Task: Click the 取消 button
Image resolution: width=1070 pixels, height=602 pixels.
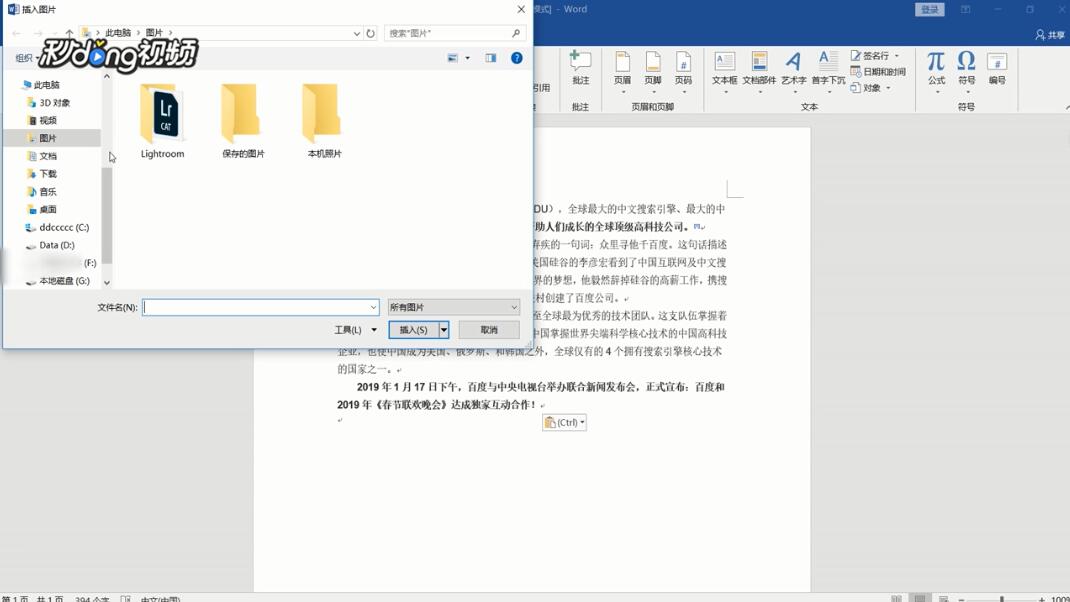Action: (489, 330)
